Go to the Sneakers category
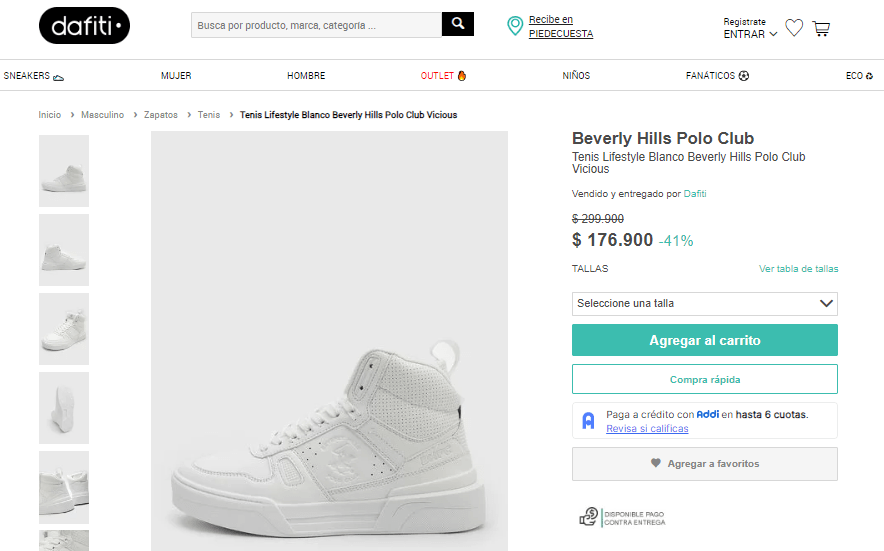Screen dimensions: 884x551 tap(34, 76)
